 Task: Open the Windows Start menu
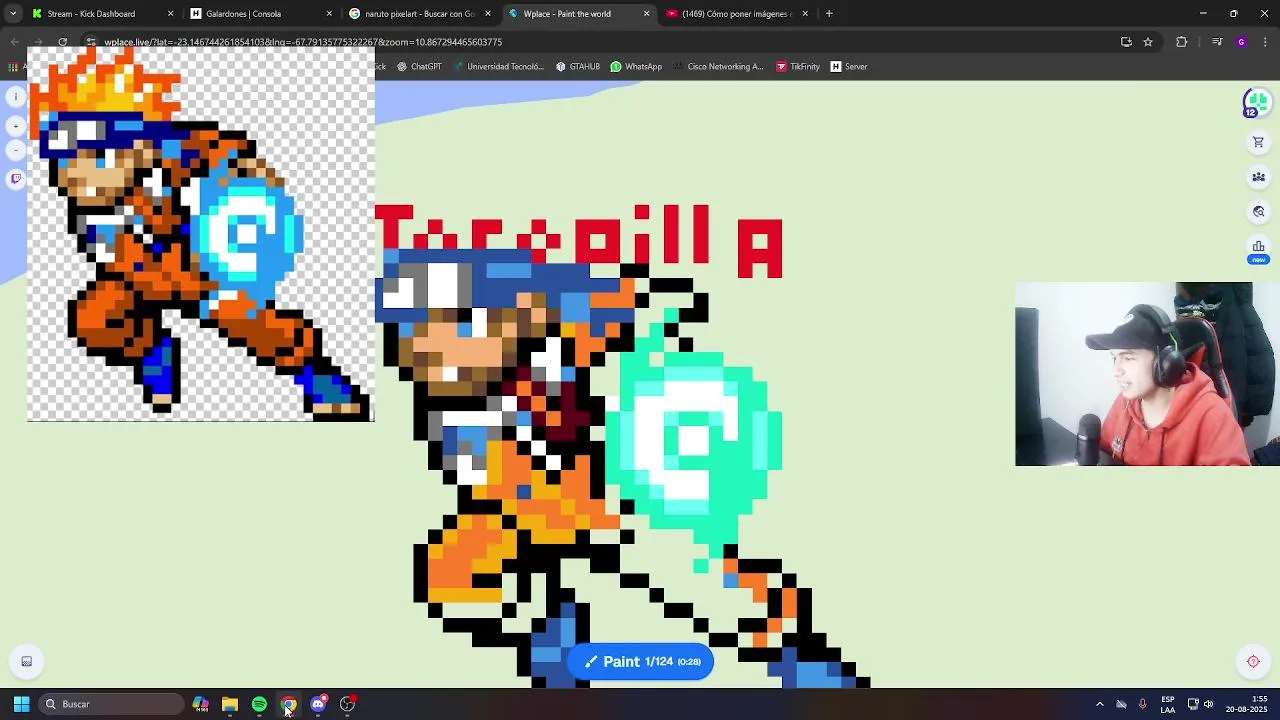pos(21,704)
